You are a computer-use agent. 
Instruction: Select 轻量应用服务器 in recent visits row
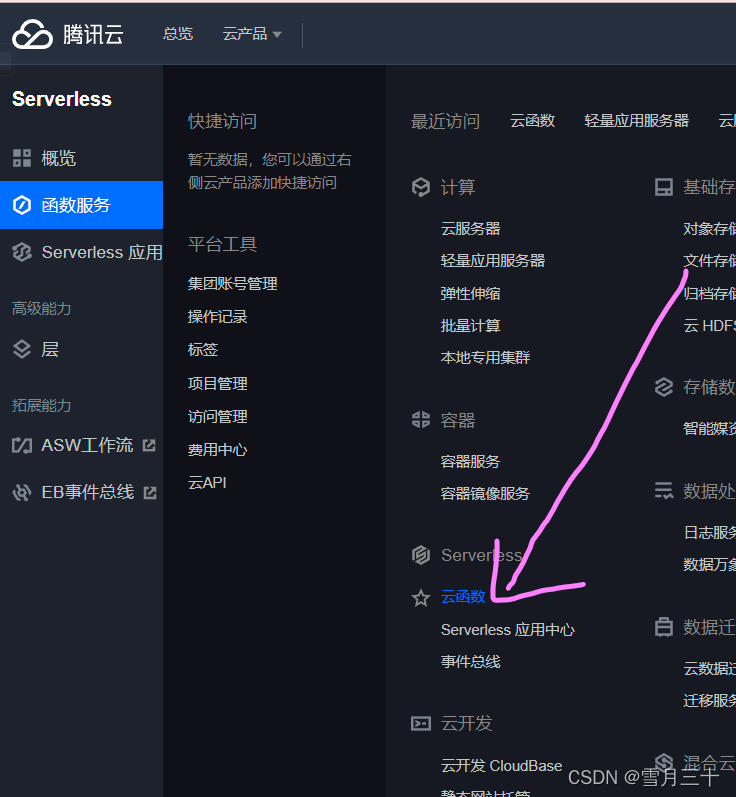pos(636,121)
